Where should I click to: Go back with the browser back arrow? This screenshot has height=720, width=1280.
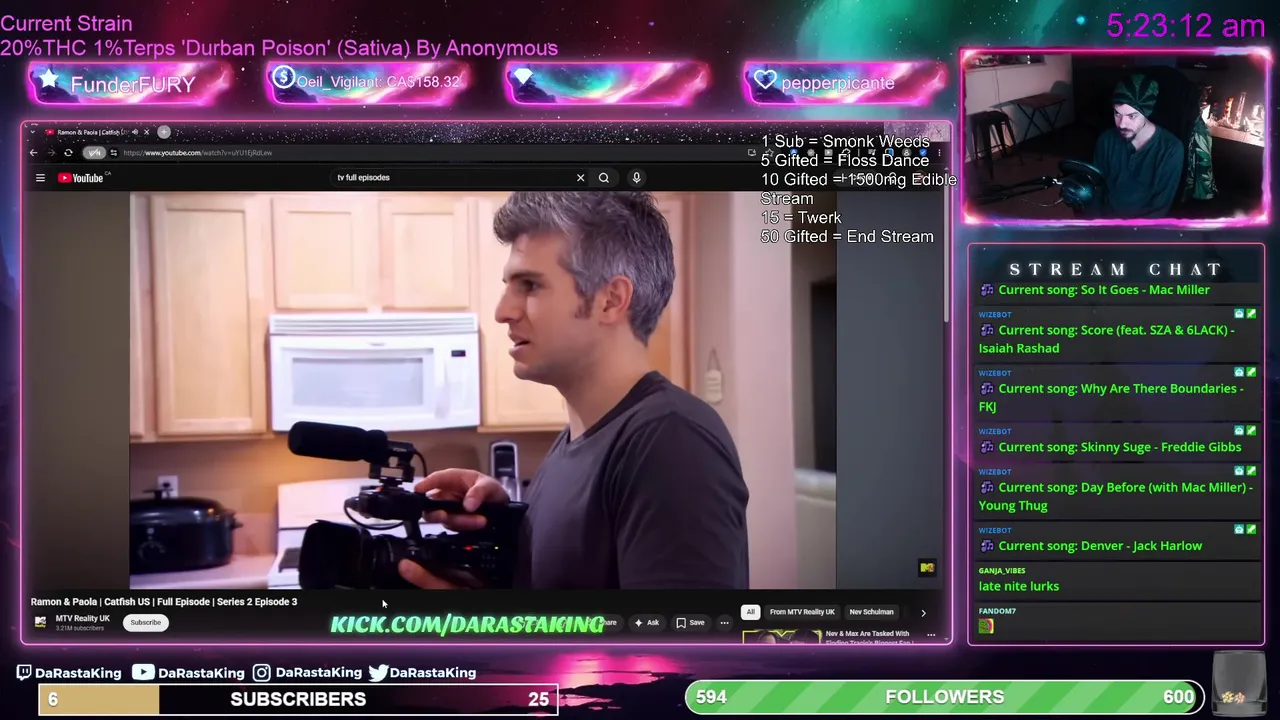pyautogui.click(x=33, y=153)
